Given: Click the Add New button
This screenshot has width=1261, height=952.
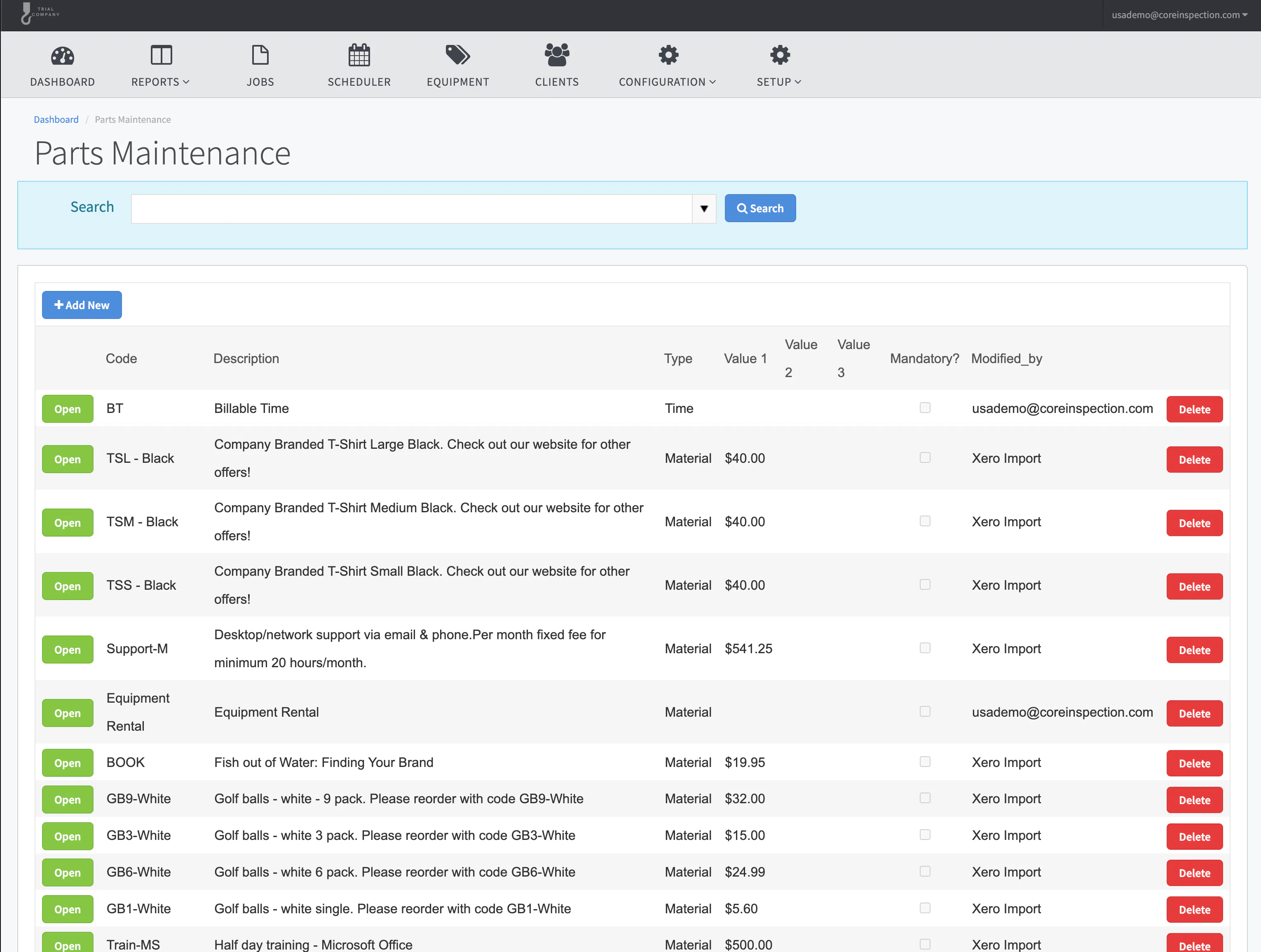Looking at the screenshot, I should pyautogui.click(x=82, y=305).
